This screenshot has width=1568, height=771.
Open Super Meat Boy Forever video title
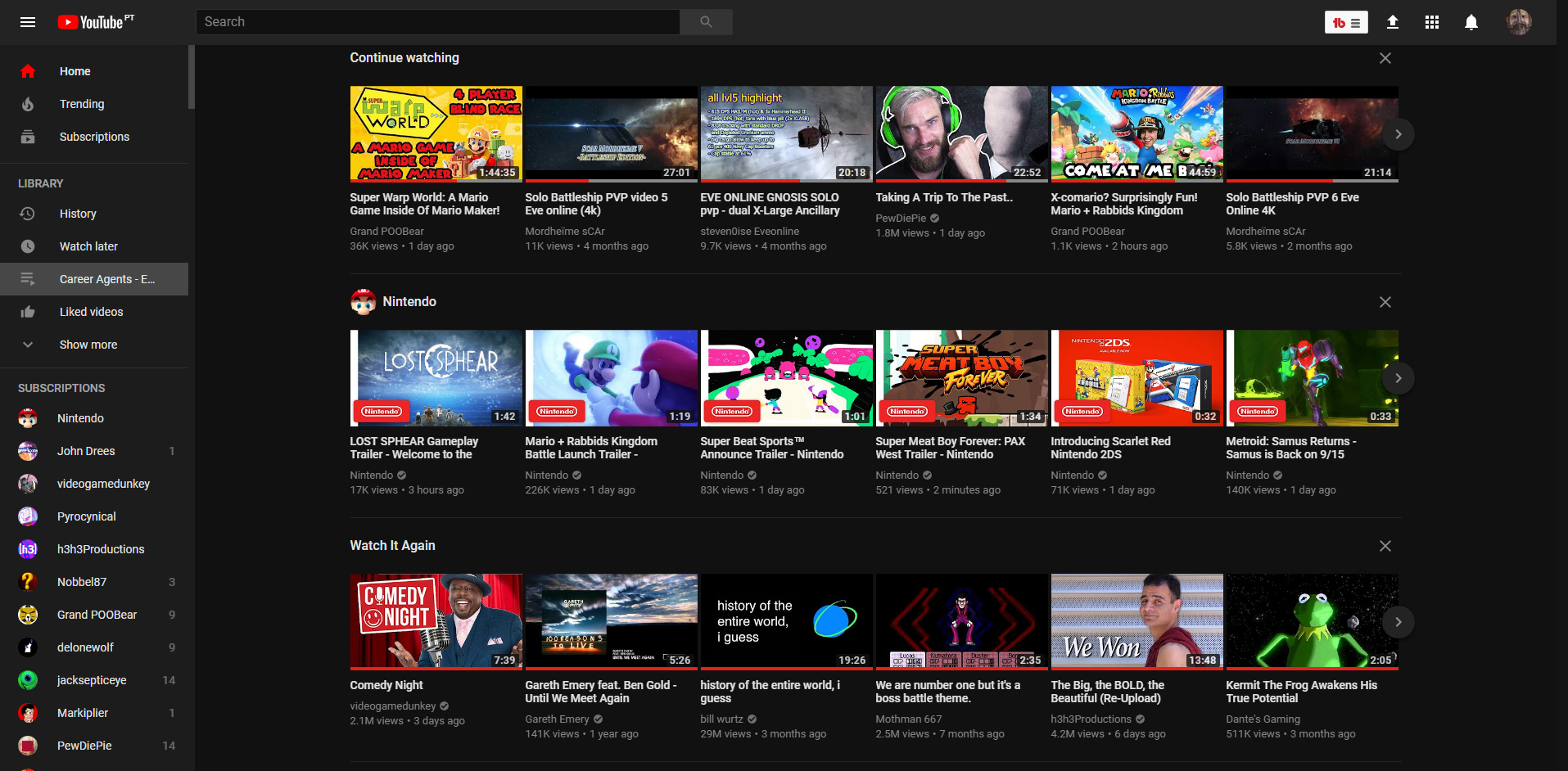click(x=950, y=448)
